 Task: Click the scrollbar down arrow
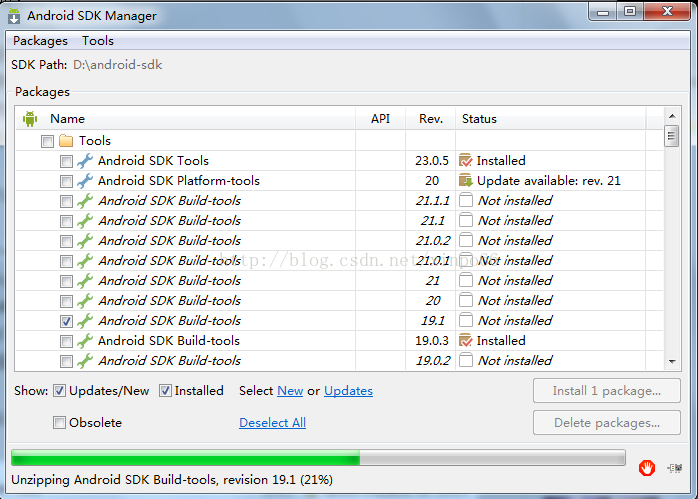[672, 362]
